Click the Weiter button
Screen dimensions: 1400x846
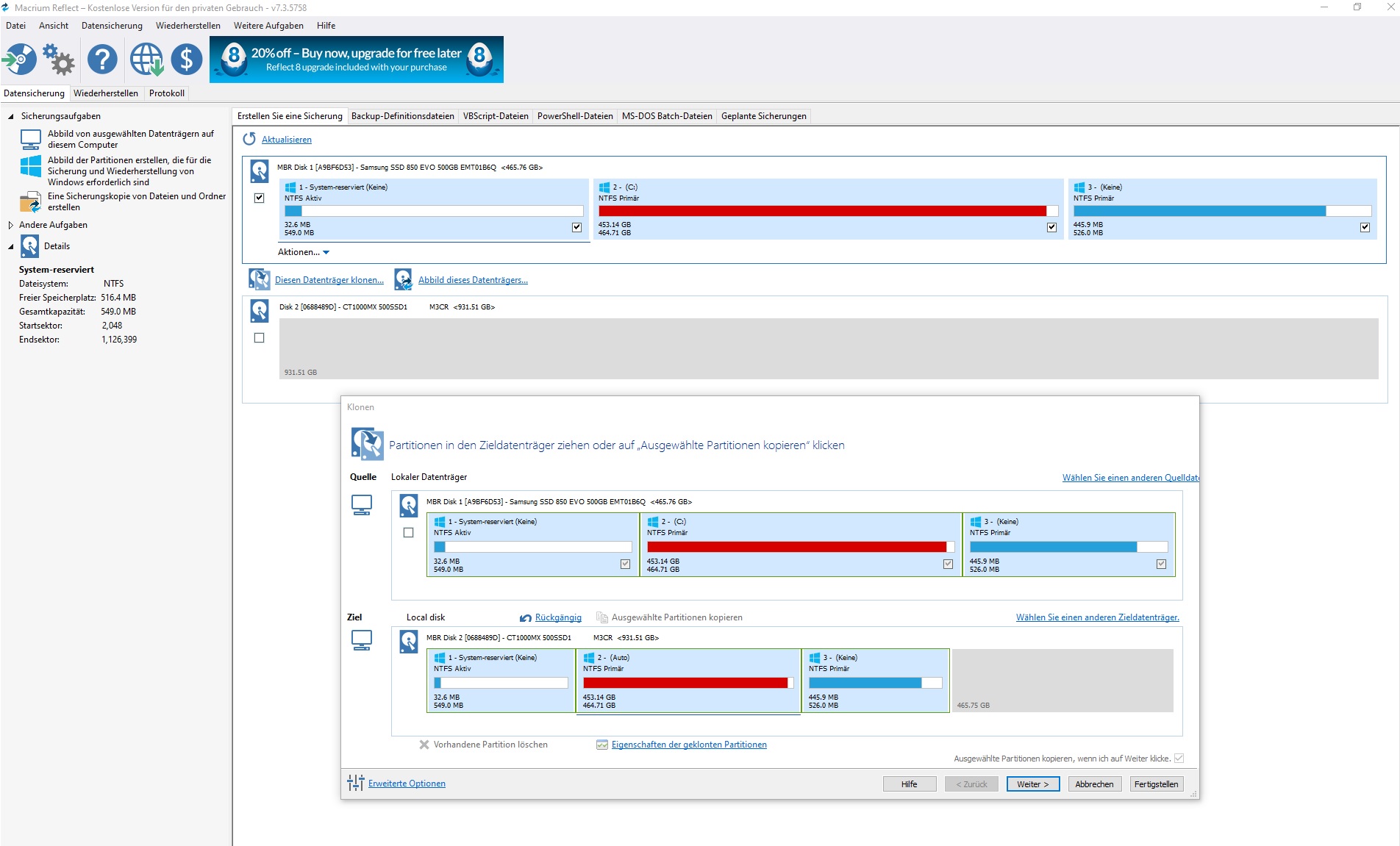pyautogui.click(x=1032, y=784)
